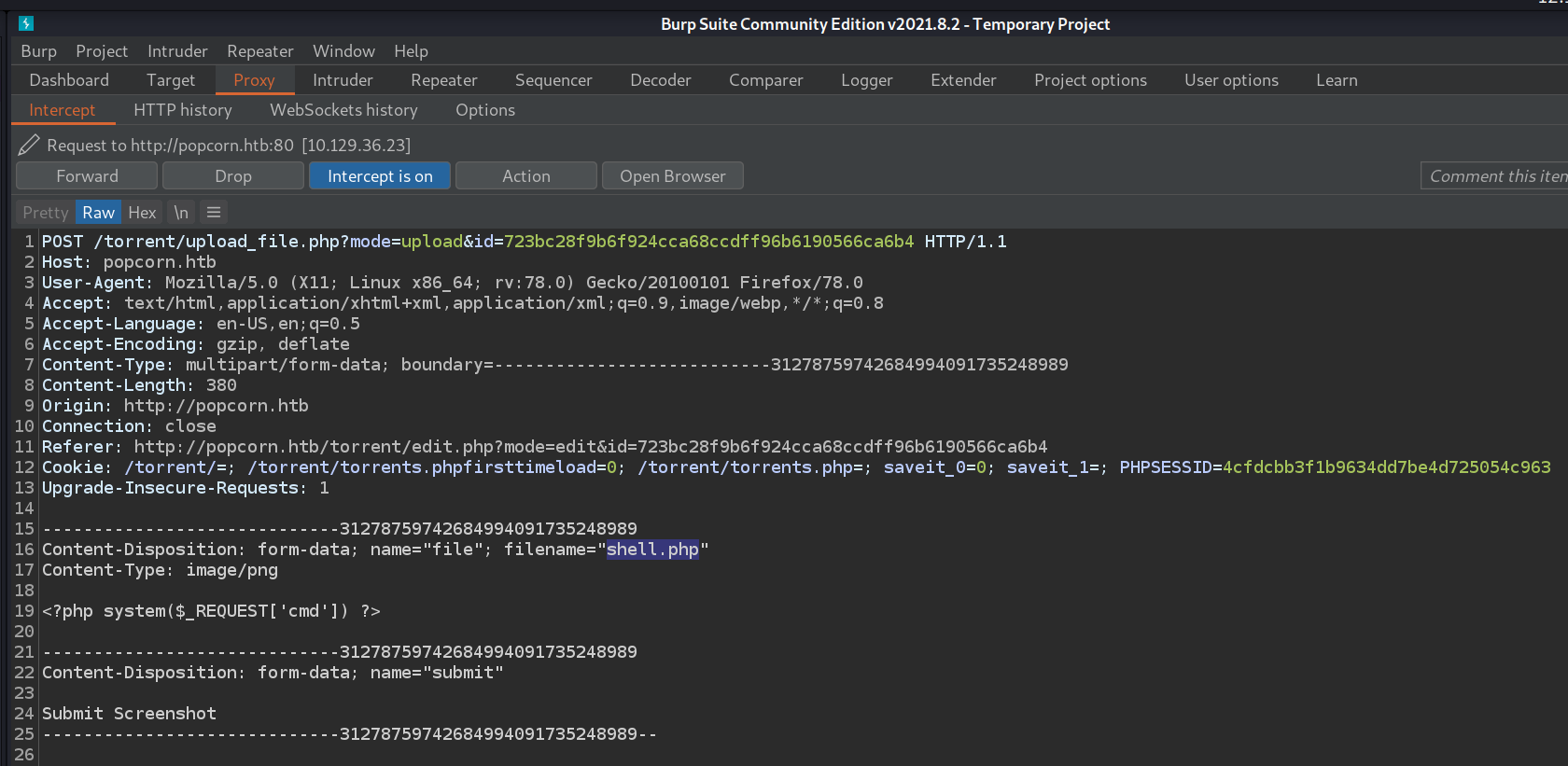
Task: Open the Learn tab
Action: pyautogui.click(x=1337, y=80)
